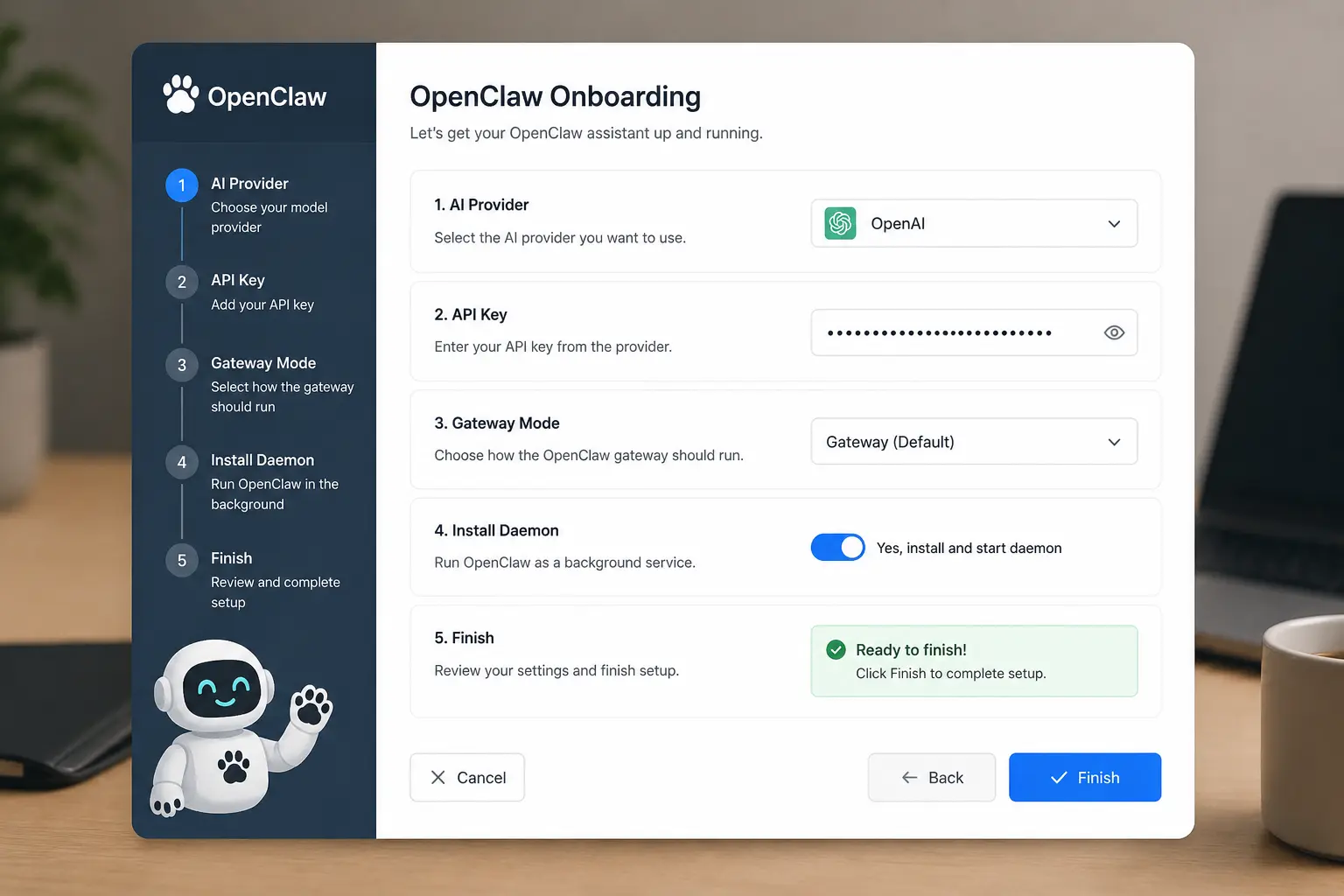The width and height of the screenshot is (1344, 896).
Task: Click the OpenAI provider logo icon
Action: point(840,223)
